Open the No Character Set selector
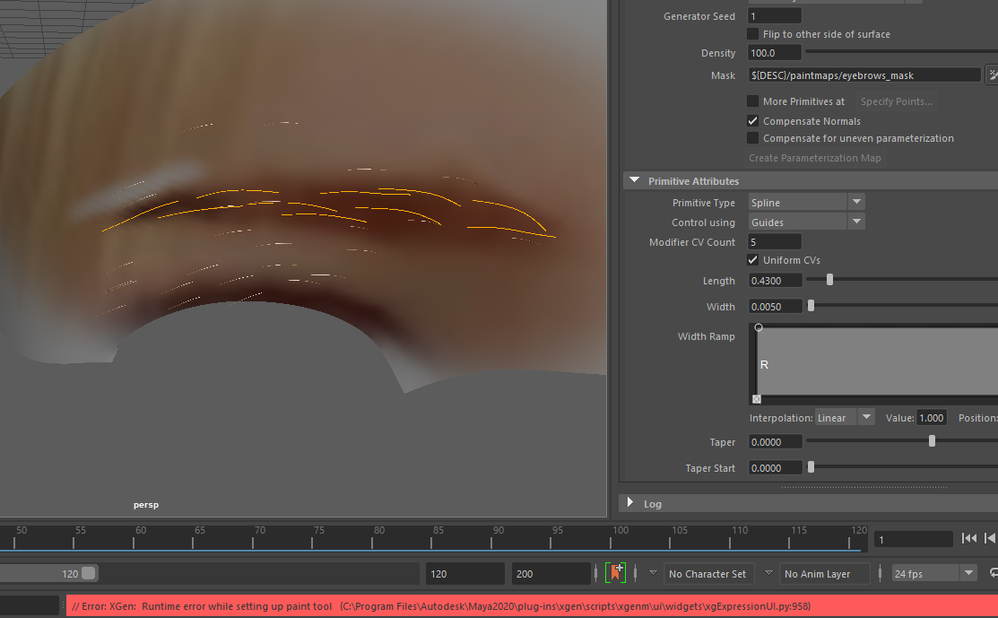The height and width of the screenshot is (618, 998). tap(709, 573)
